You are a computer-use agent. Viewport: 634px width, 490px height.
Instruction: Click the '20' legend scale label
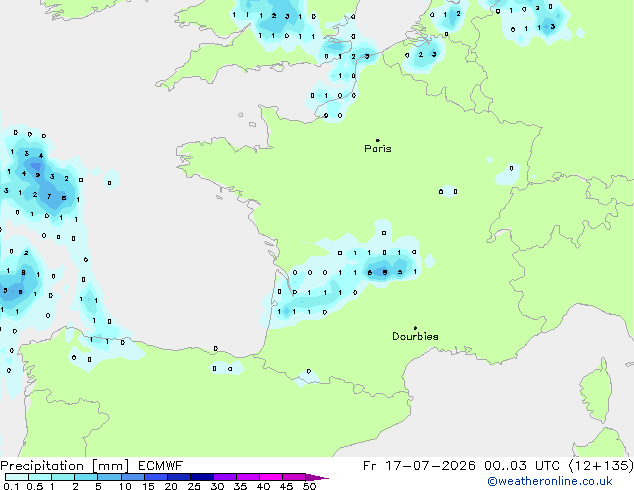171,486
